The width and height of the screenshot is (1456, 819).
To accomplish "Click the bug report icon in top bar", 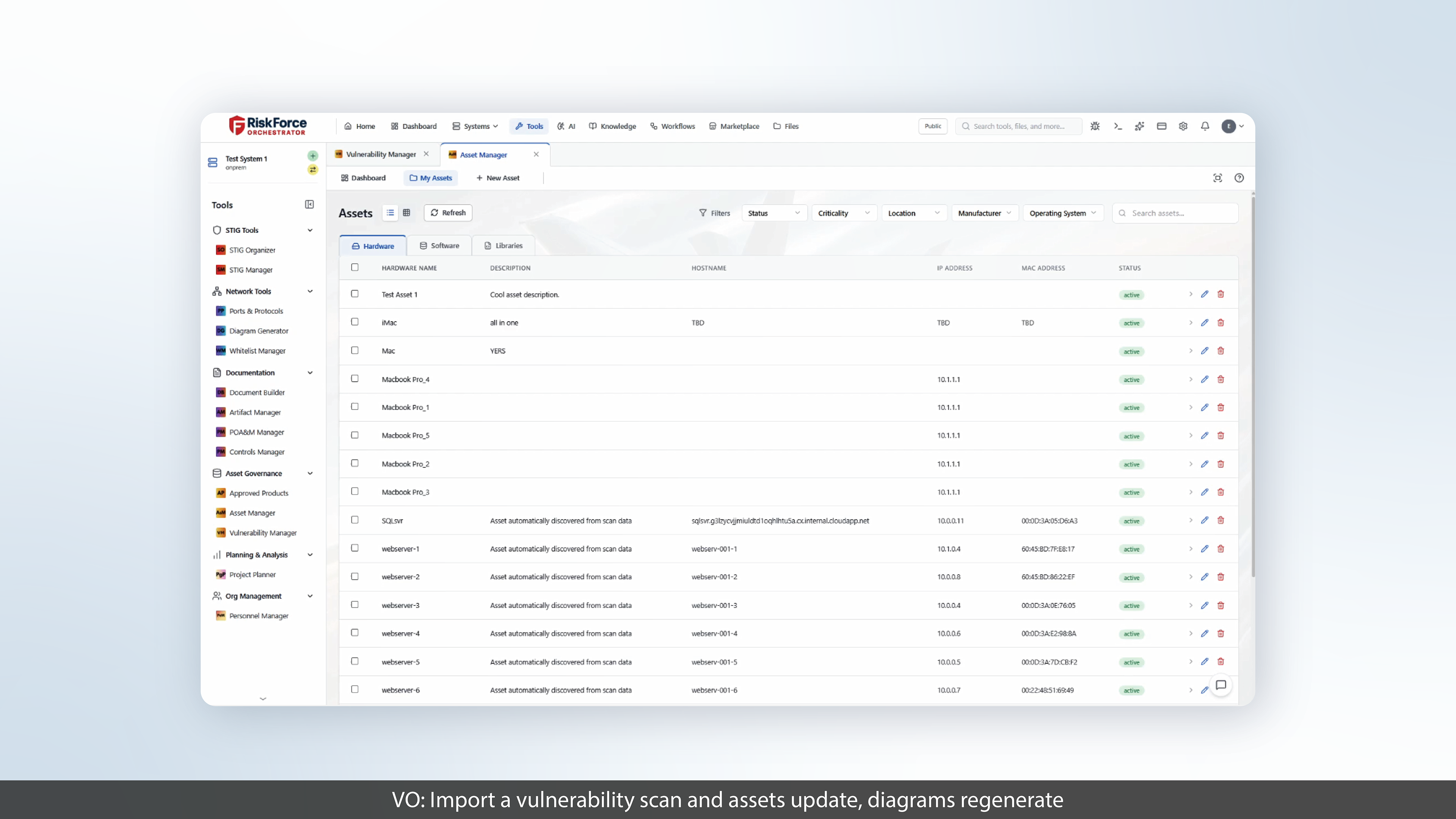I will tap(1095, 126).
